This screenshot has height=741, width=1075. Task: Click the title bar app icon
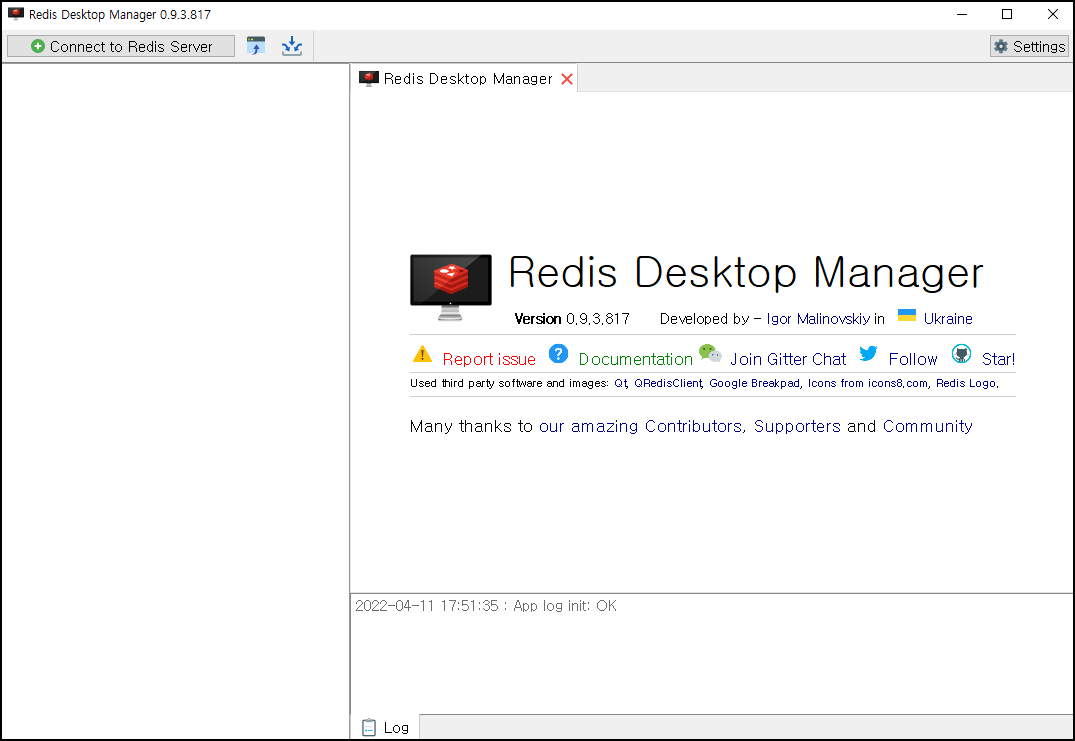16,14
